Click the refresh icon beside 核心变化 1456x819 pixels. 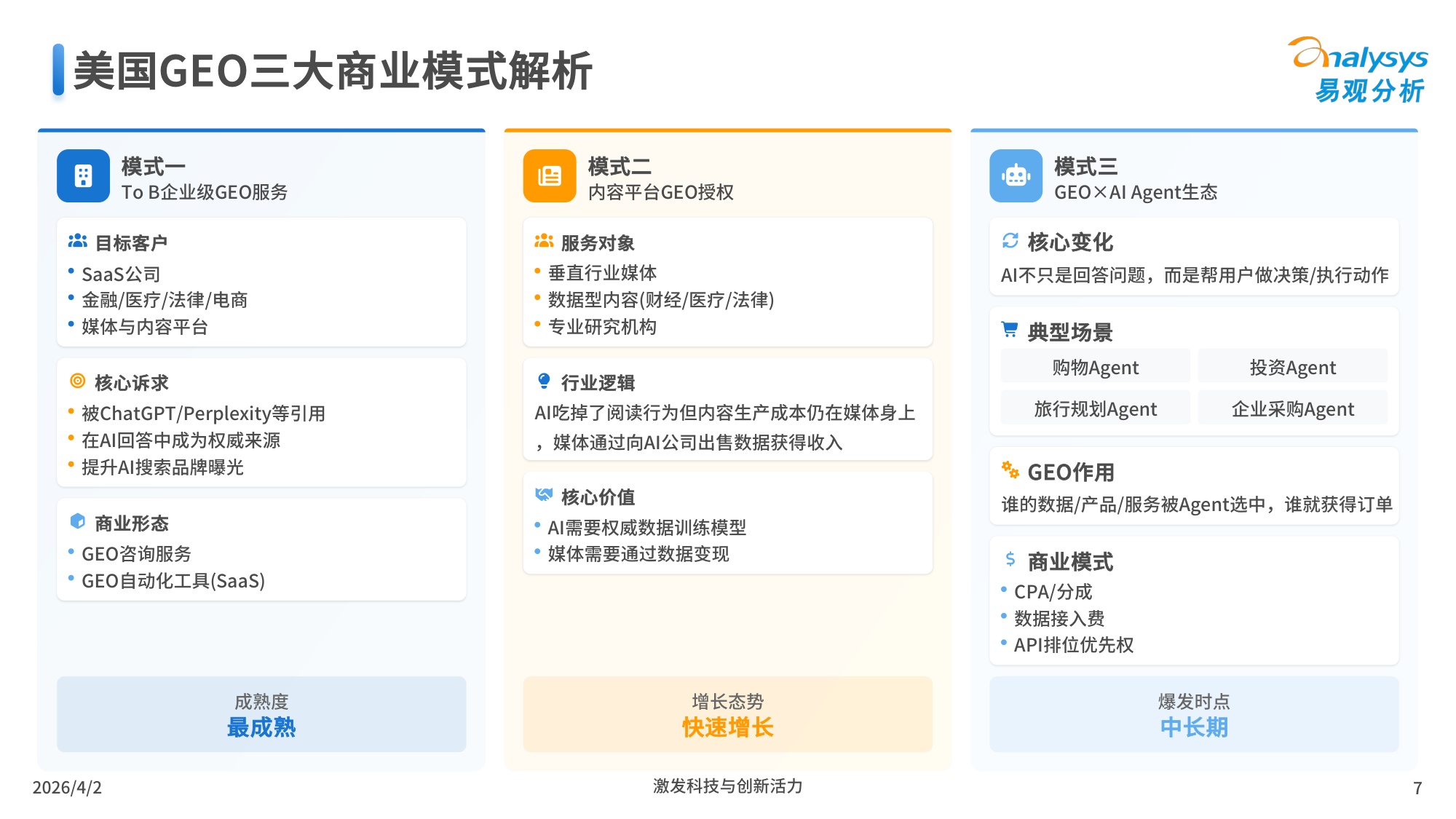1010,240
